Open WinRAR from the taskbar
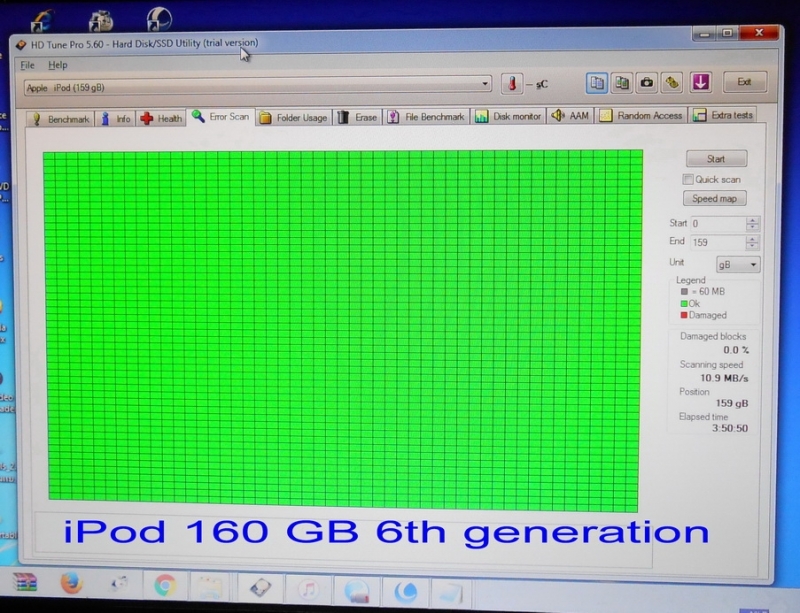The height and width of the screenshot is (613, 800). pos(25,582)
